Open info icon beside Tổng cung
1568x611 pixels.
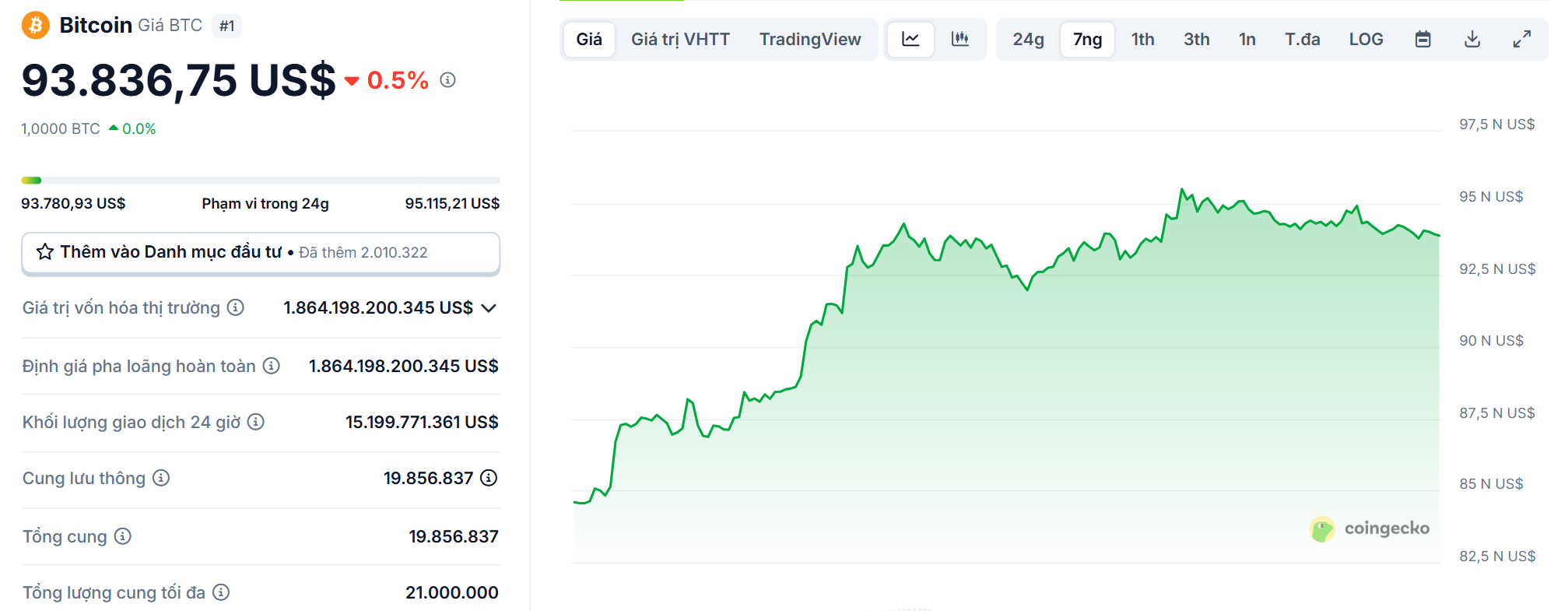(x=123, y=536)
